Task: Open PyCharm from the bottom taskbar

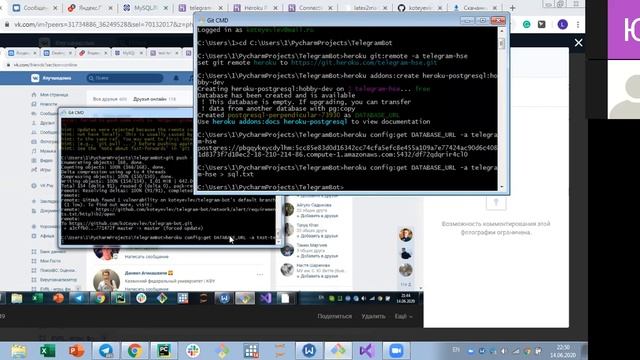Action: pos(164,351)
